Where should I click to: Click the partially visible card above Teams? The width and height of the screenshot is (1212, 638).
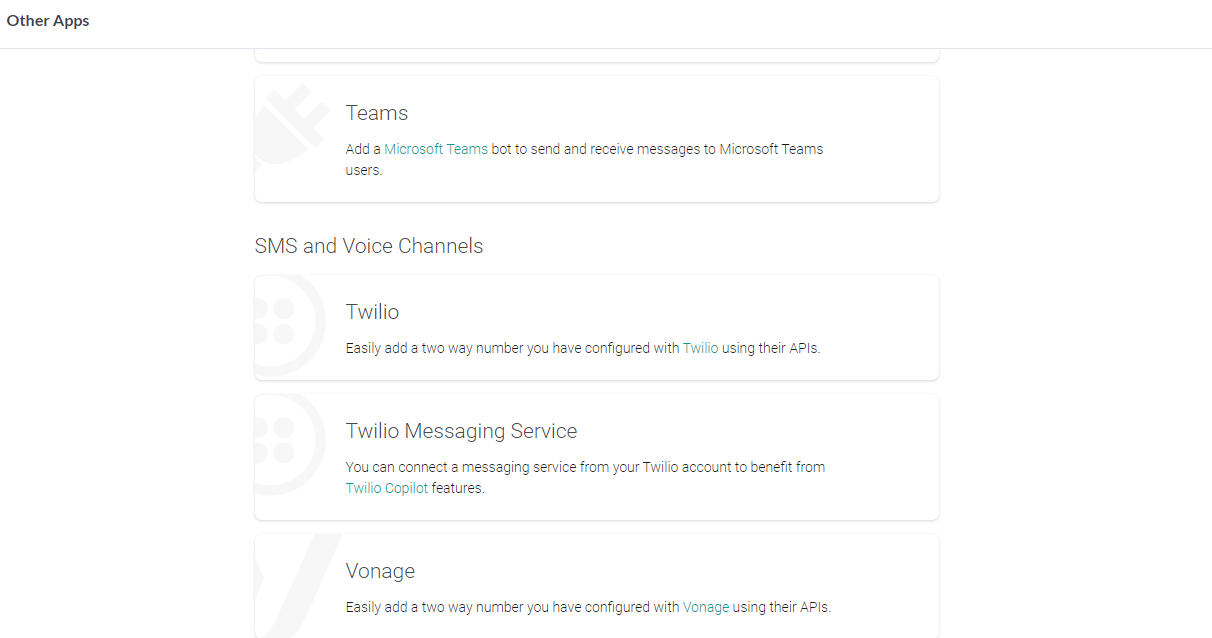coord(596,55)
